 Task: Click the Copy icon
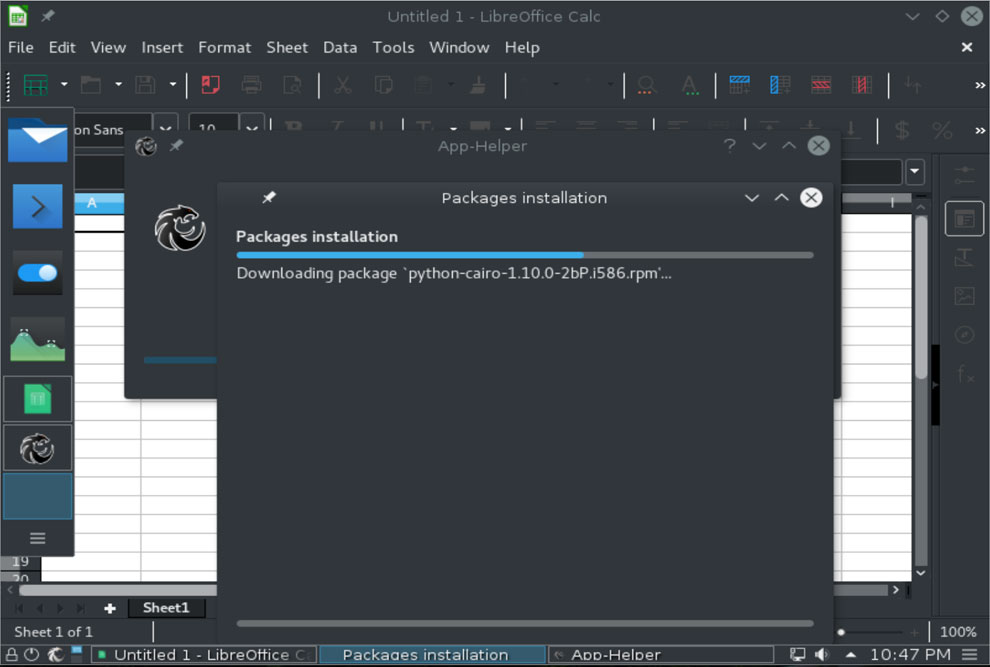point(383,85)
